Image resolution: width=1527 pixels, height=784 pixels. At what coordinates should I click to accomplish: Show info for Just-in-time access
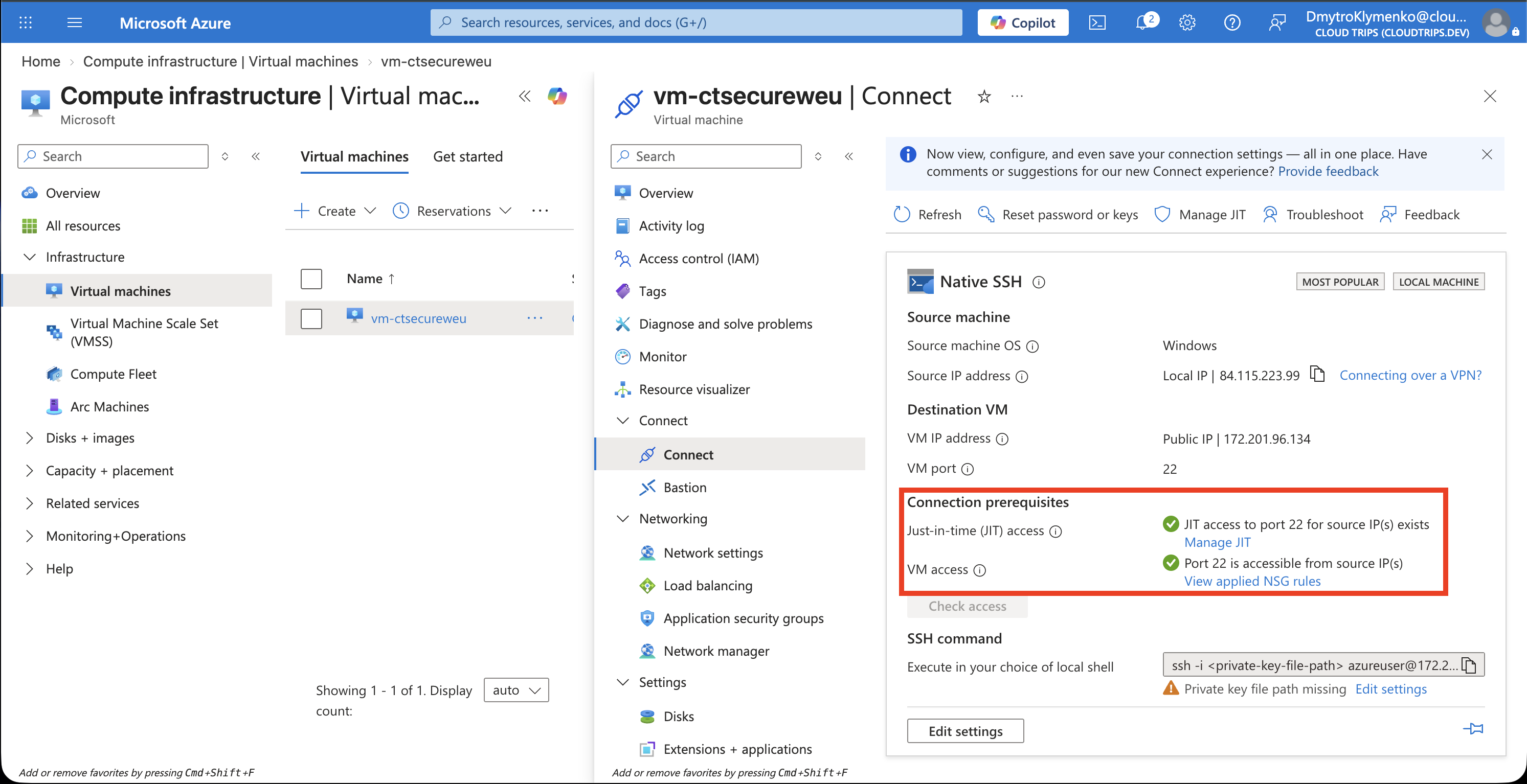click(1056, 532)
